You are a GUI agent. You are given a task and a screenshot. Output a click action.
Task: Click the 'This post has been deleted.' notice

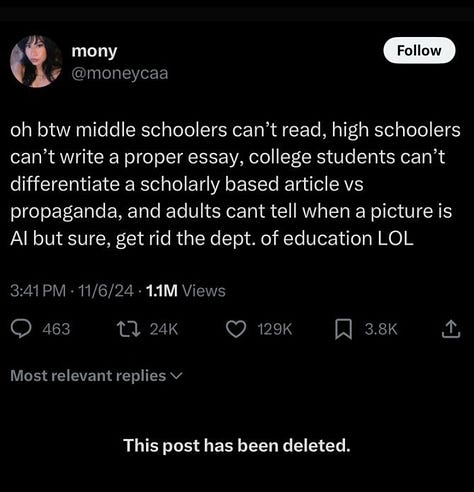click(237, 446)
